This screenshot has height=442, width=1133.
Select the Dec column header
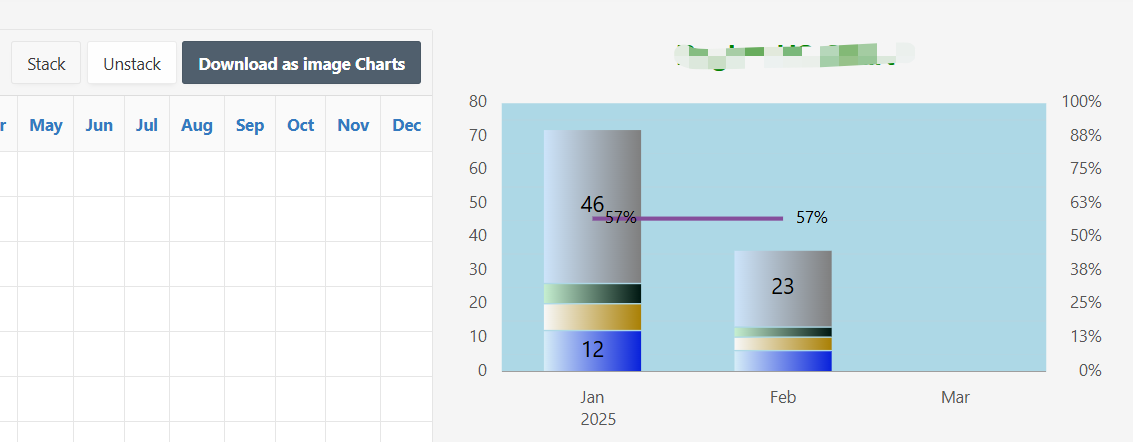coord(407,125)
